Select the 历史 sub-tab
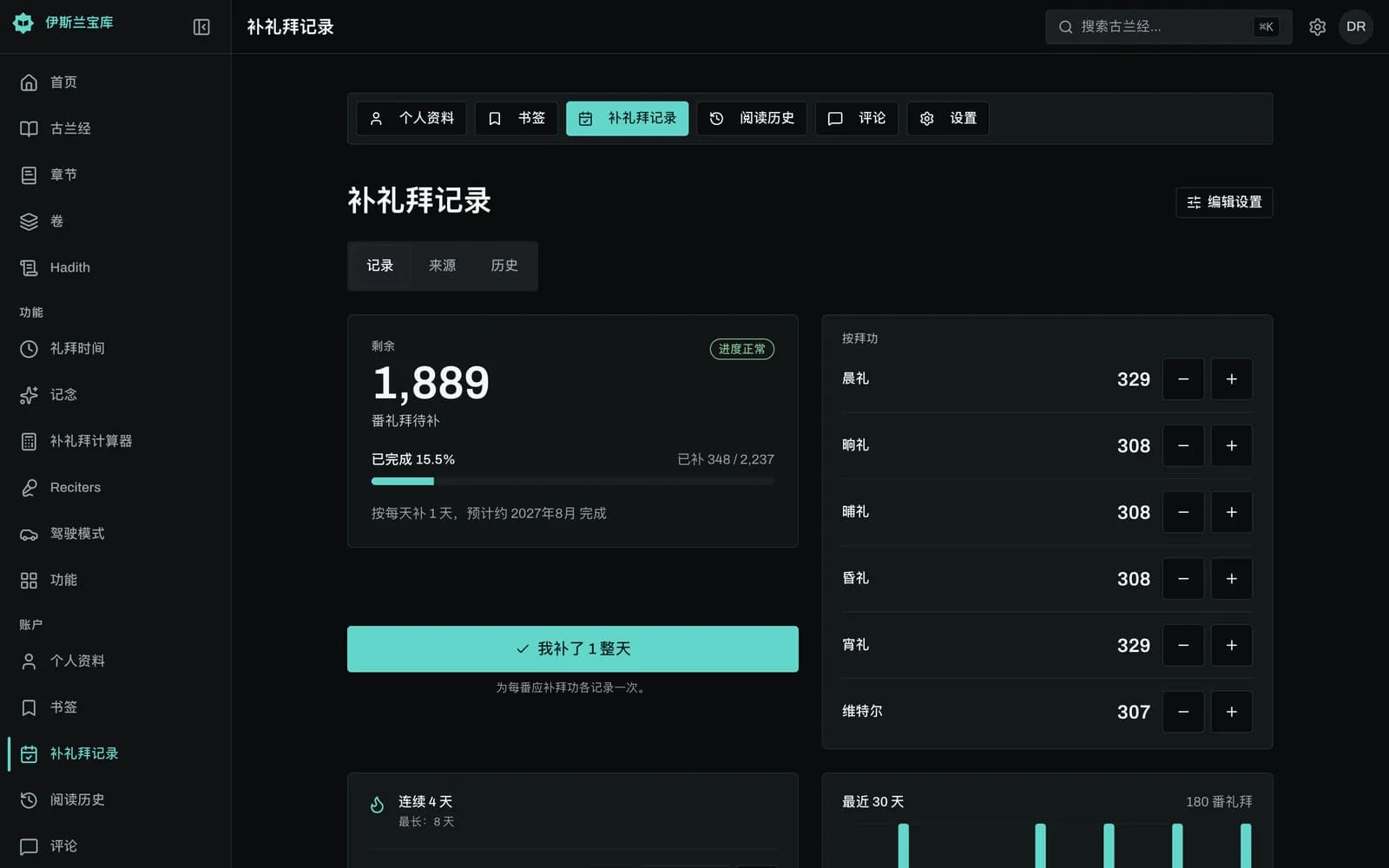The image size is (1389, 868). [x=504, y=266]
